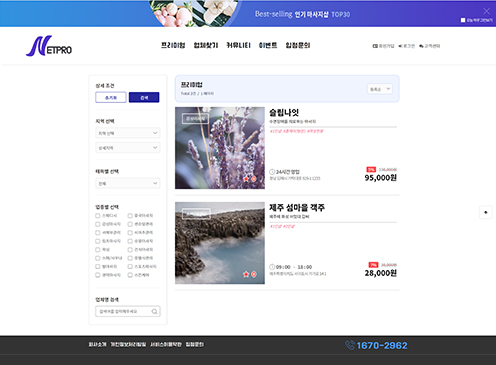Click the pink hashtag line under 슬립나잇

296,131
